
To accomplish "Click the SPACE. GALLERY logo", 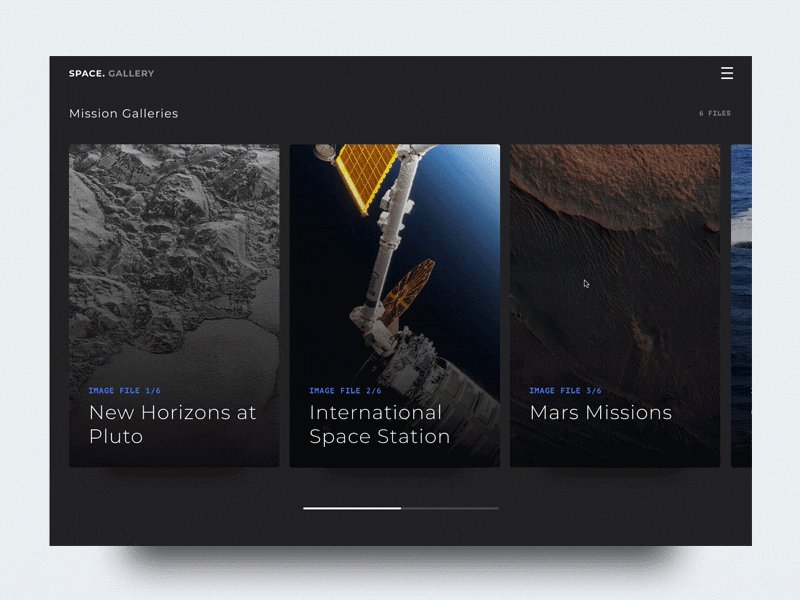I will click(x=111, y=73).
